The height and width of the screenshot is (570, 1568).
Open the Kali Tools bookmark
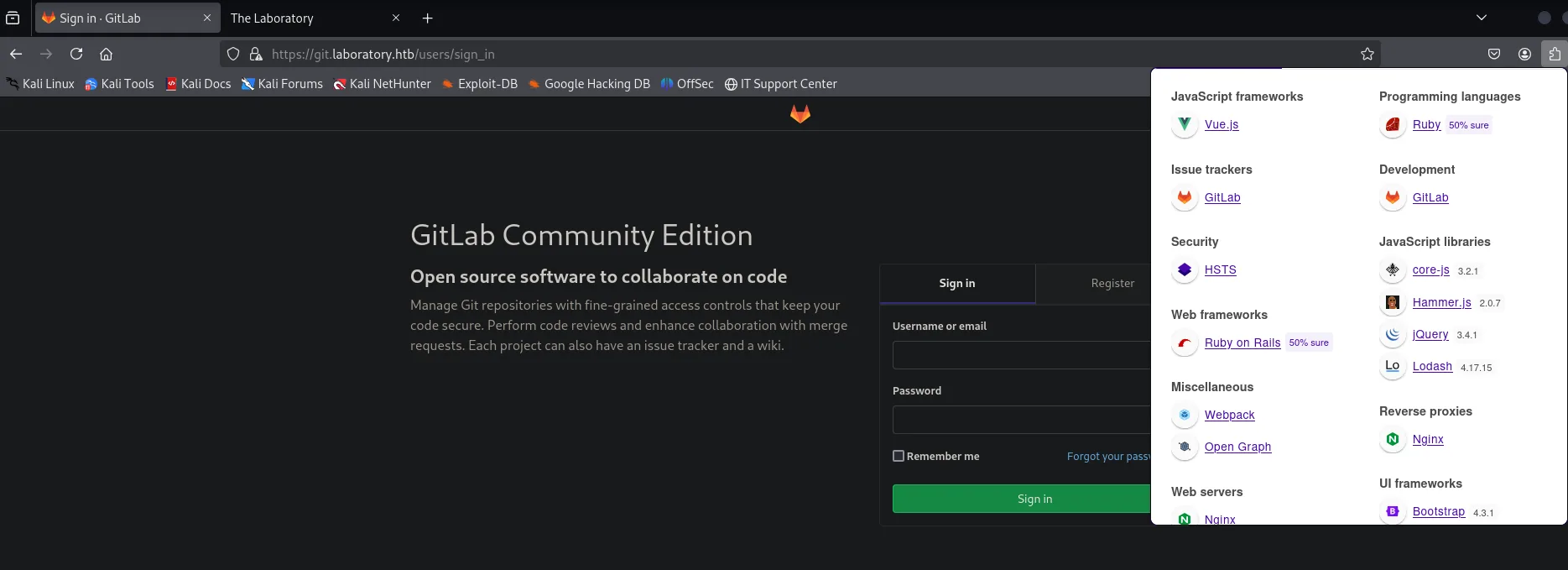tap(120, 84)
